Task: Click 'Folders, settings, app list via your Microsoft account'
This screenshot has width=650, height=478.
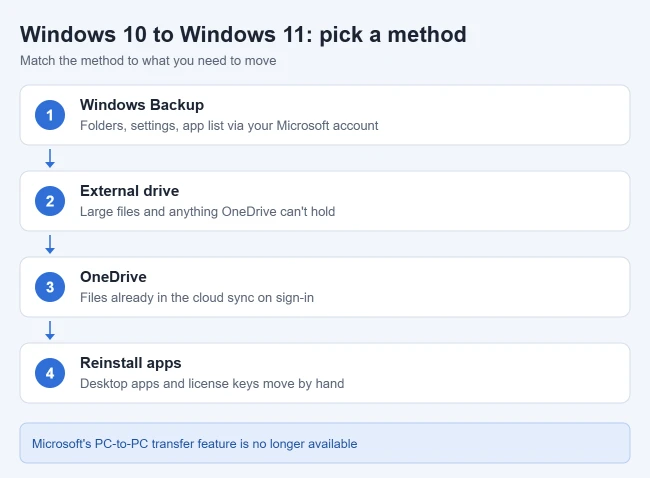Action: pos(229,126)
